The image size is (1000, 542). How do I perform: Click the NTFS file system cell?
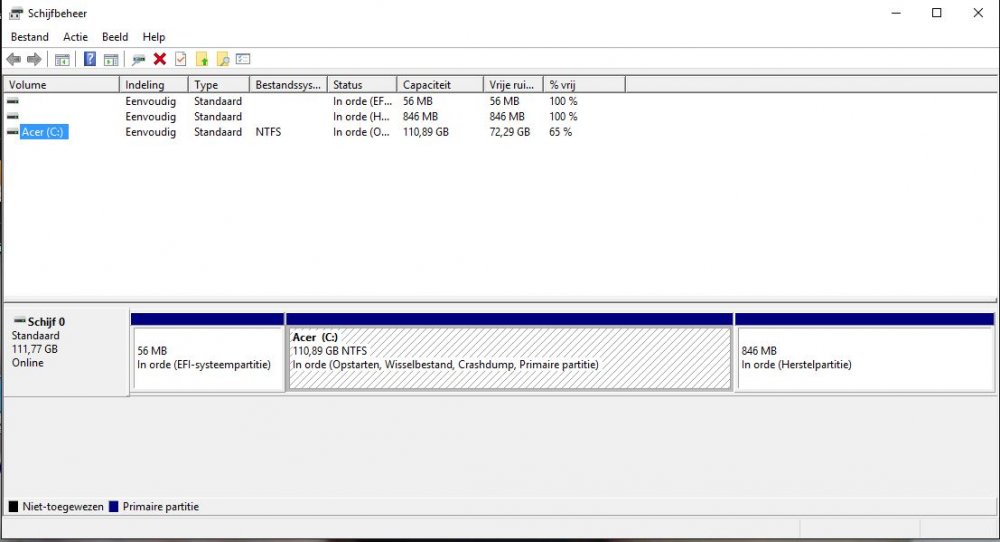click(x=268, y=132)
